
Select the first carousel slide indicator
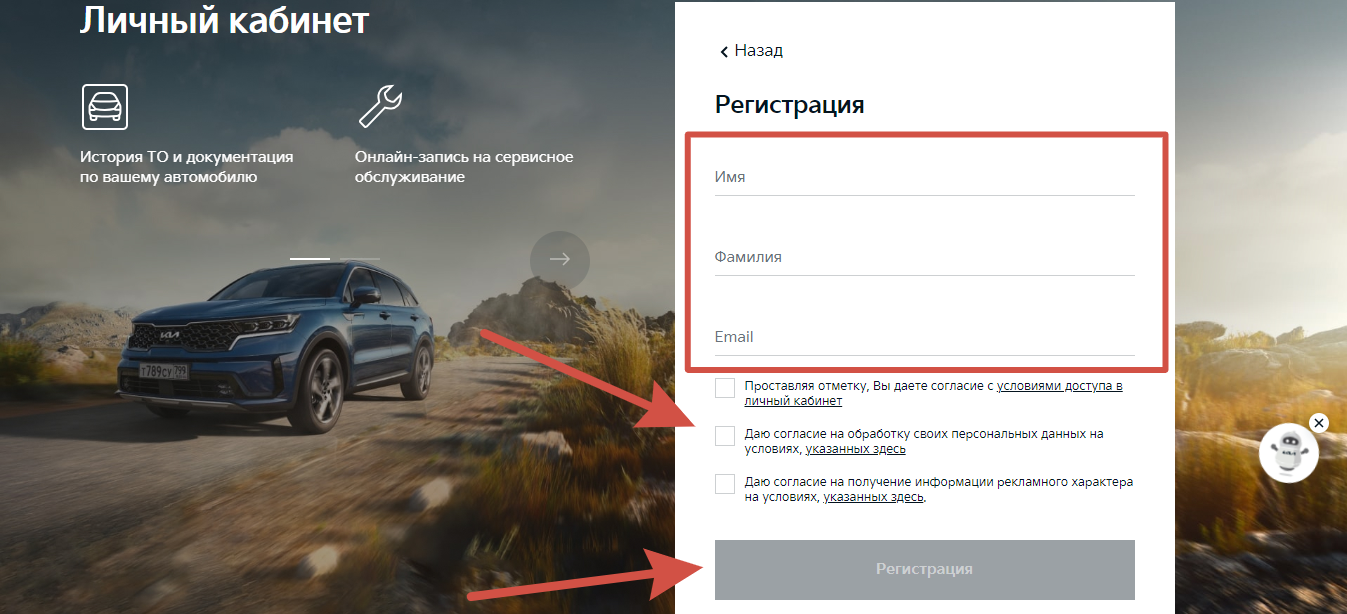pyautogui.click(x=310, y=258)
